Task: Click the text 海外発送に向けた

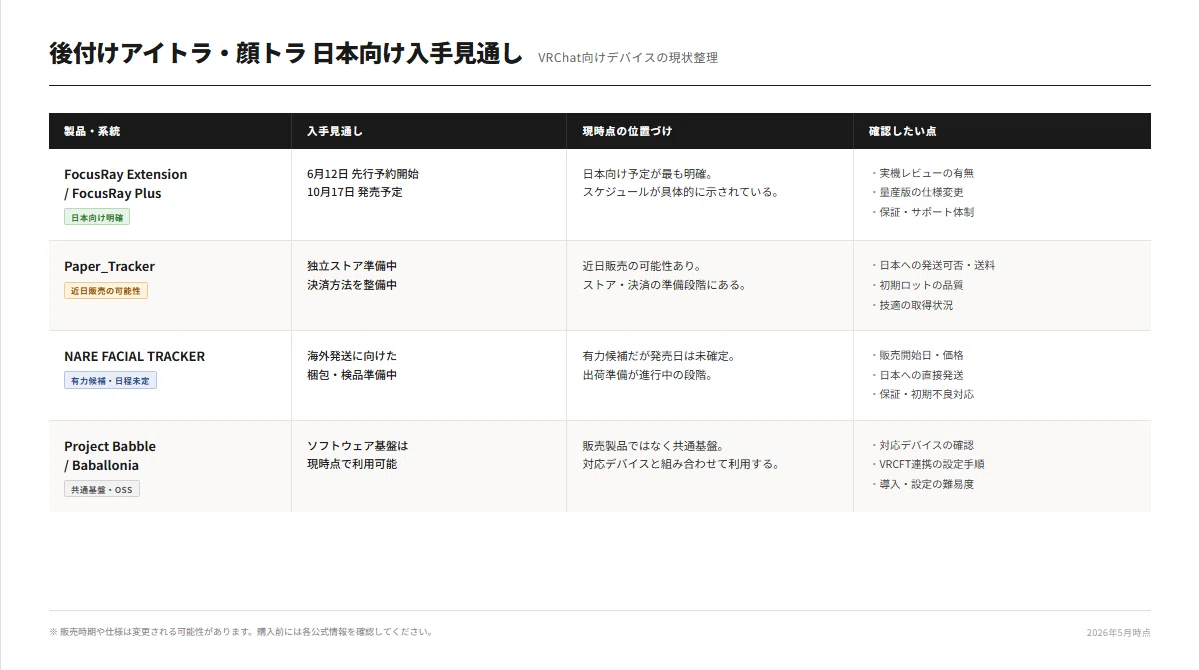Action: [x=352, y=356]
